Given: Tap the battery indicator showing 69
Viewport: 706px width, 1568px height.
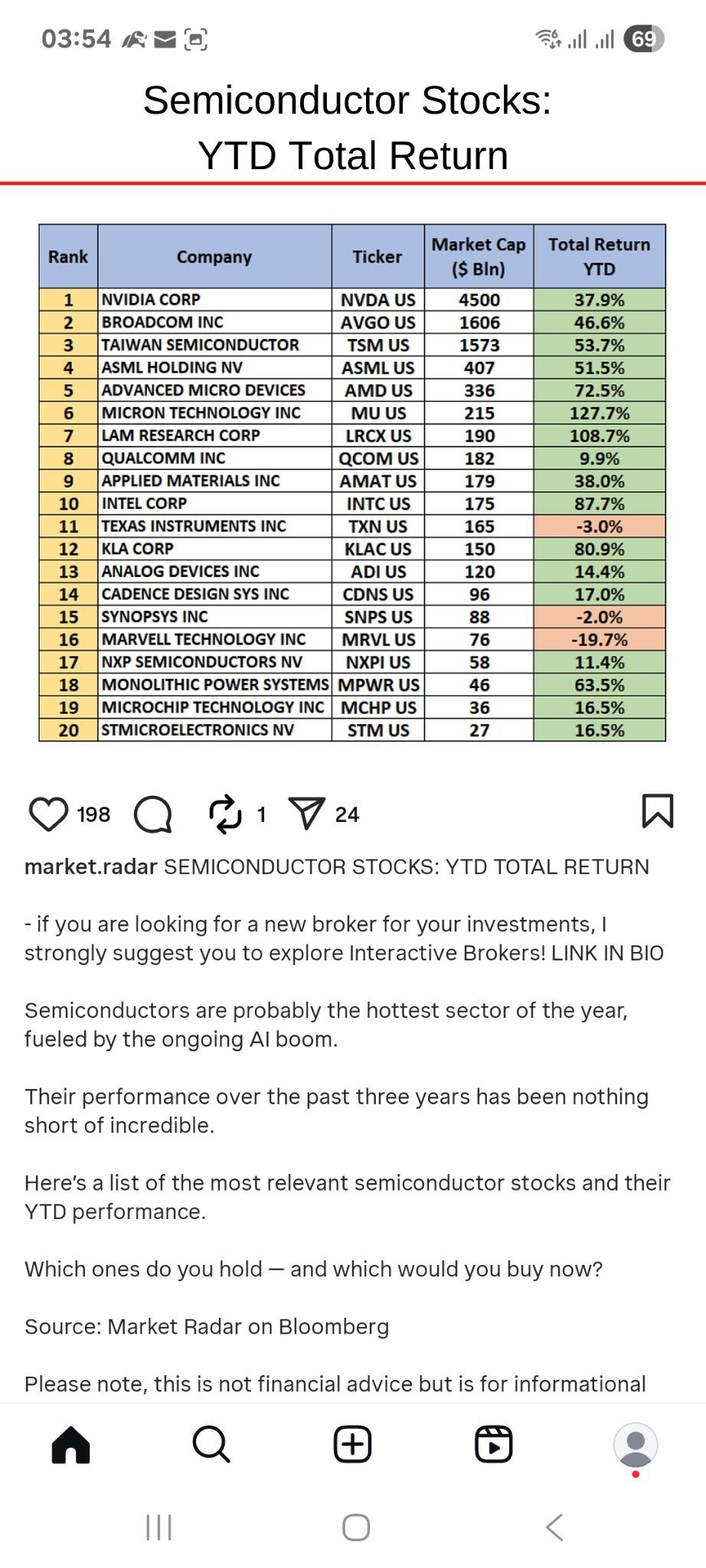Looking at the screenshot, I should [644, 38].
